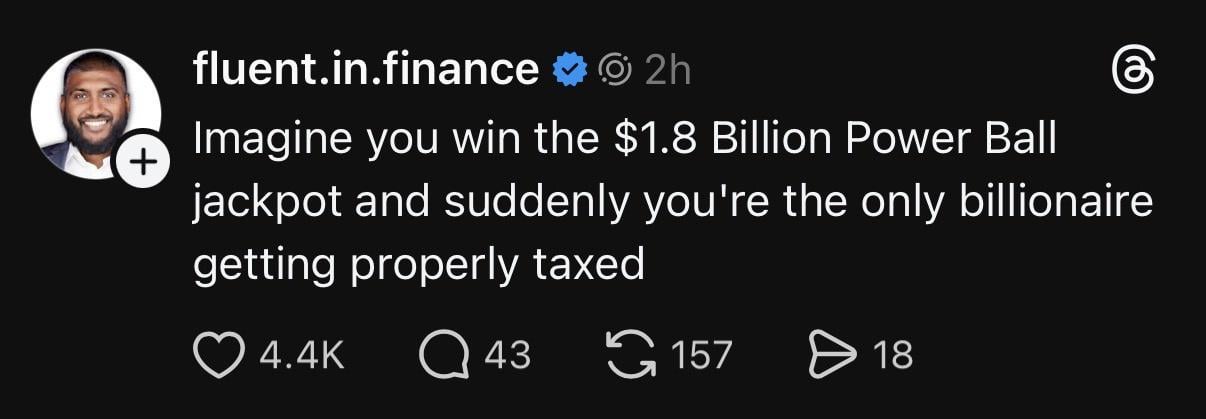Image resolution: width=1206 pixels, height=419 pixels.
Task: Click the blue verified badge
Action: tap(571, 70)
